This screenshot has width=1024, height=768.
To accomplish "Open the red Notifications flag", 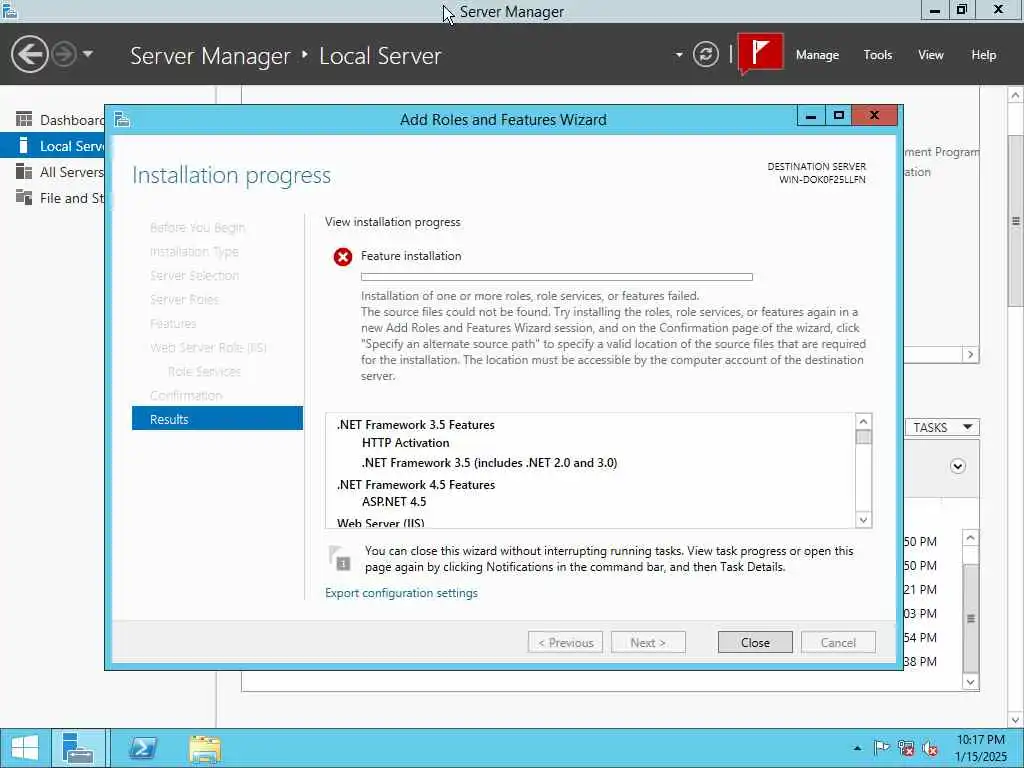I will (761, 53).
